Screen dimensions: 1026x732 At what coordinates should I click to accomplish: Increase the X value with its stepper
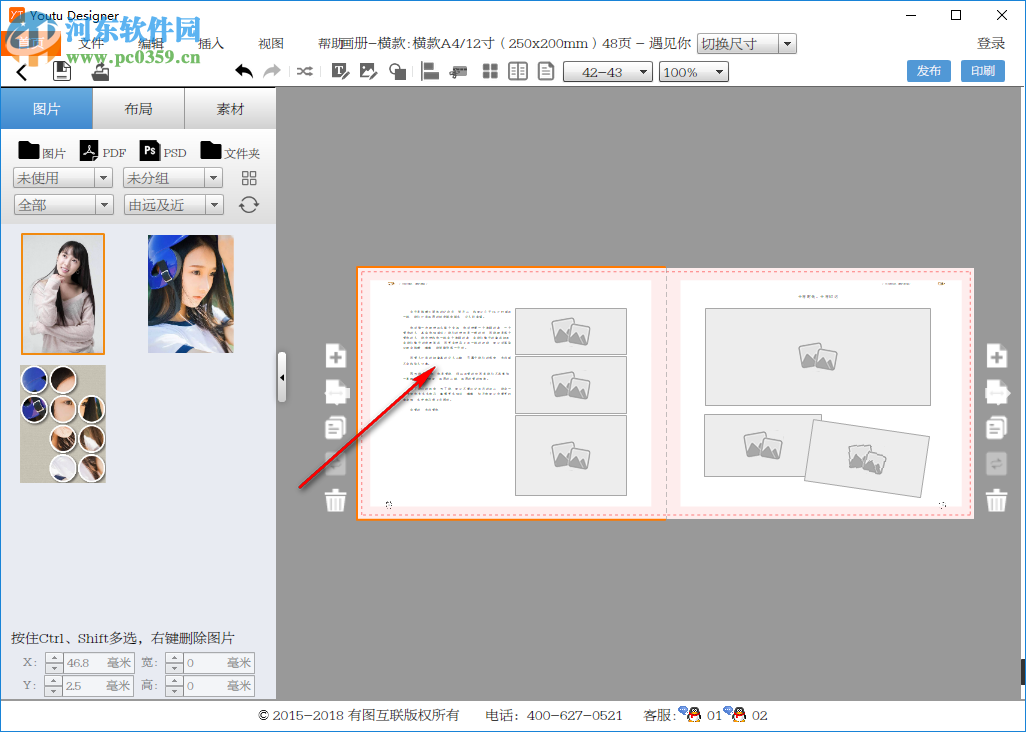pyautogui.click(x=53, y=657)
